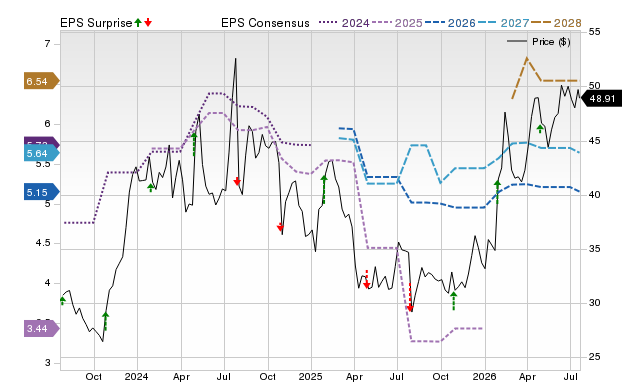The image size is (640, 382).
Task: Click the black 48.91 current price tag
Action: [601, 99]
